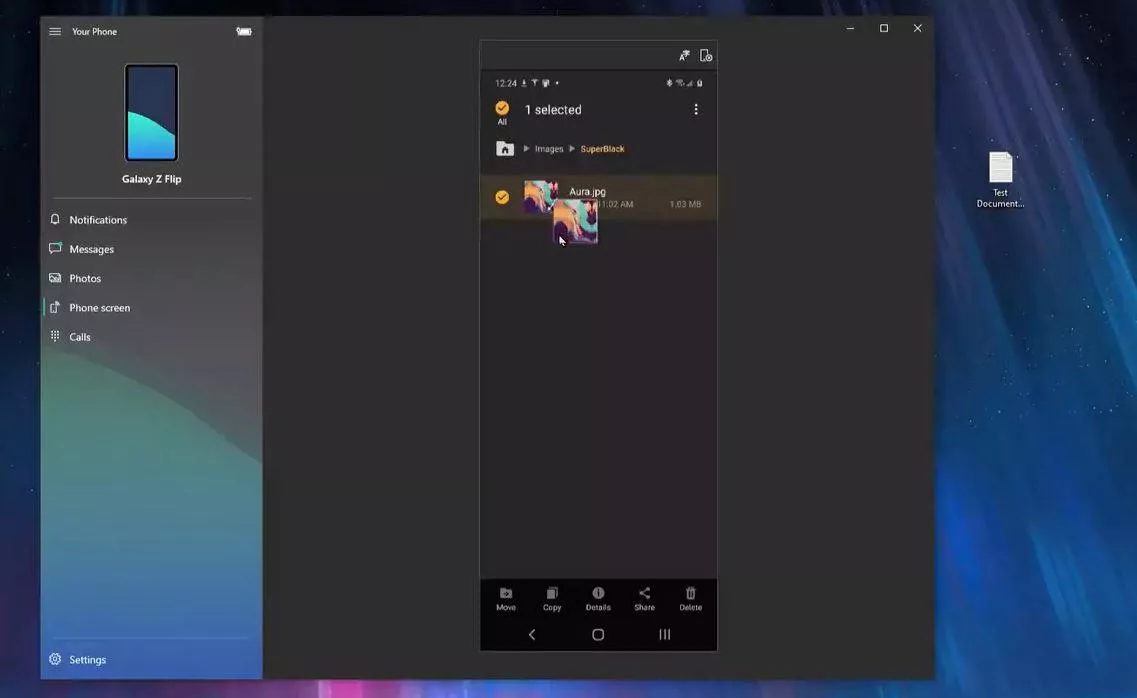Uncheck the Aura.jpg selection checkmark
1137x698 pixels.
pos(502,197)
